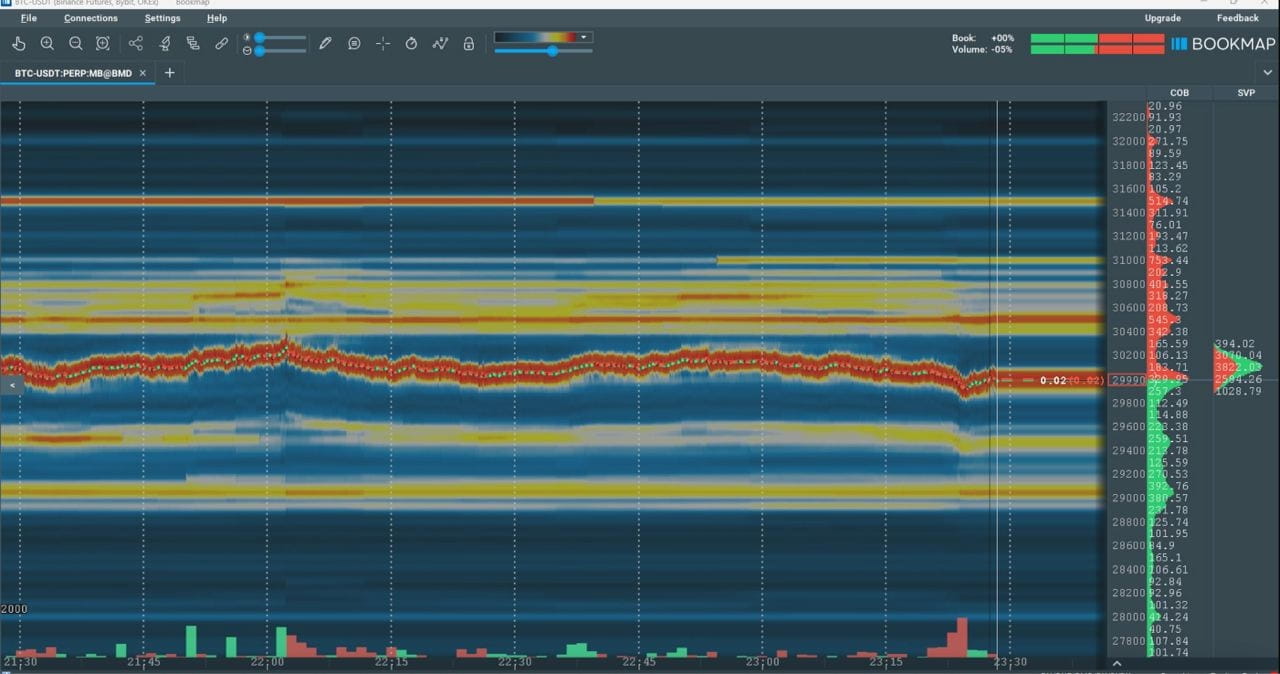Click the Feedback button

pyautogui.click(x=1237, y=17)
